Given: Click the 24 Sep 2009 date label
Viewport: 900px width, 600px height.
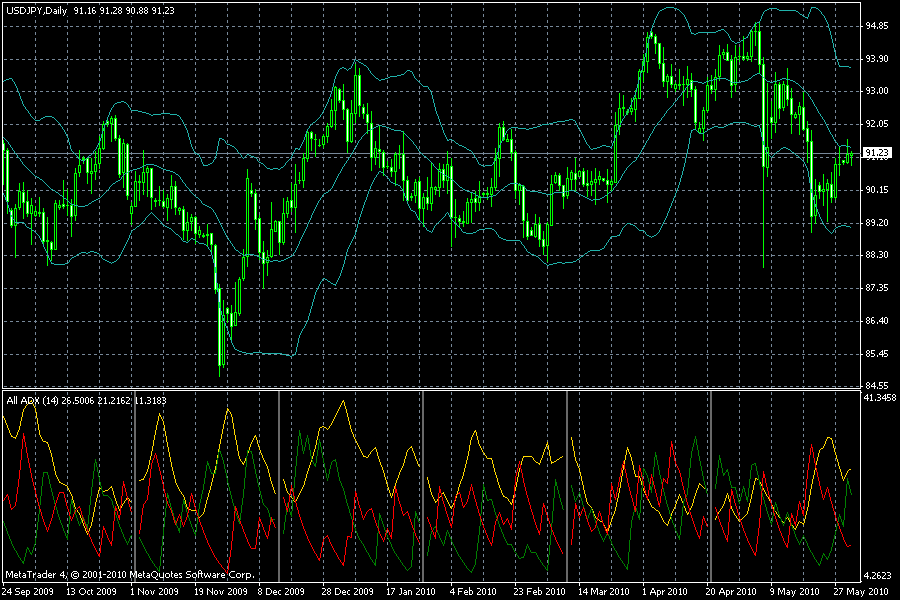Looking at the screenshot, I should (x=28, y=591).
